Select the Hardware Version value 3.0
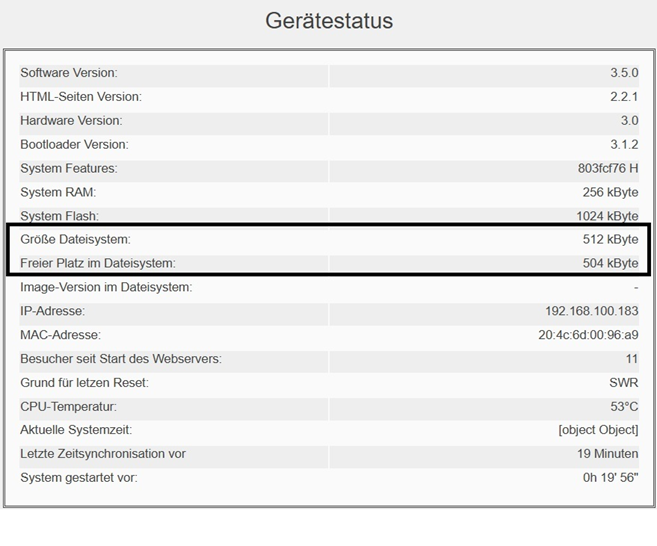 tap(629, 120)
